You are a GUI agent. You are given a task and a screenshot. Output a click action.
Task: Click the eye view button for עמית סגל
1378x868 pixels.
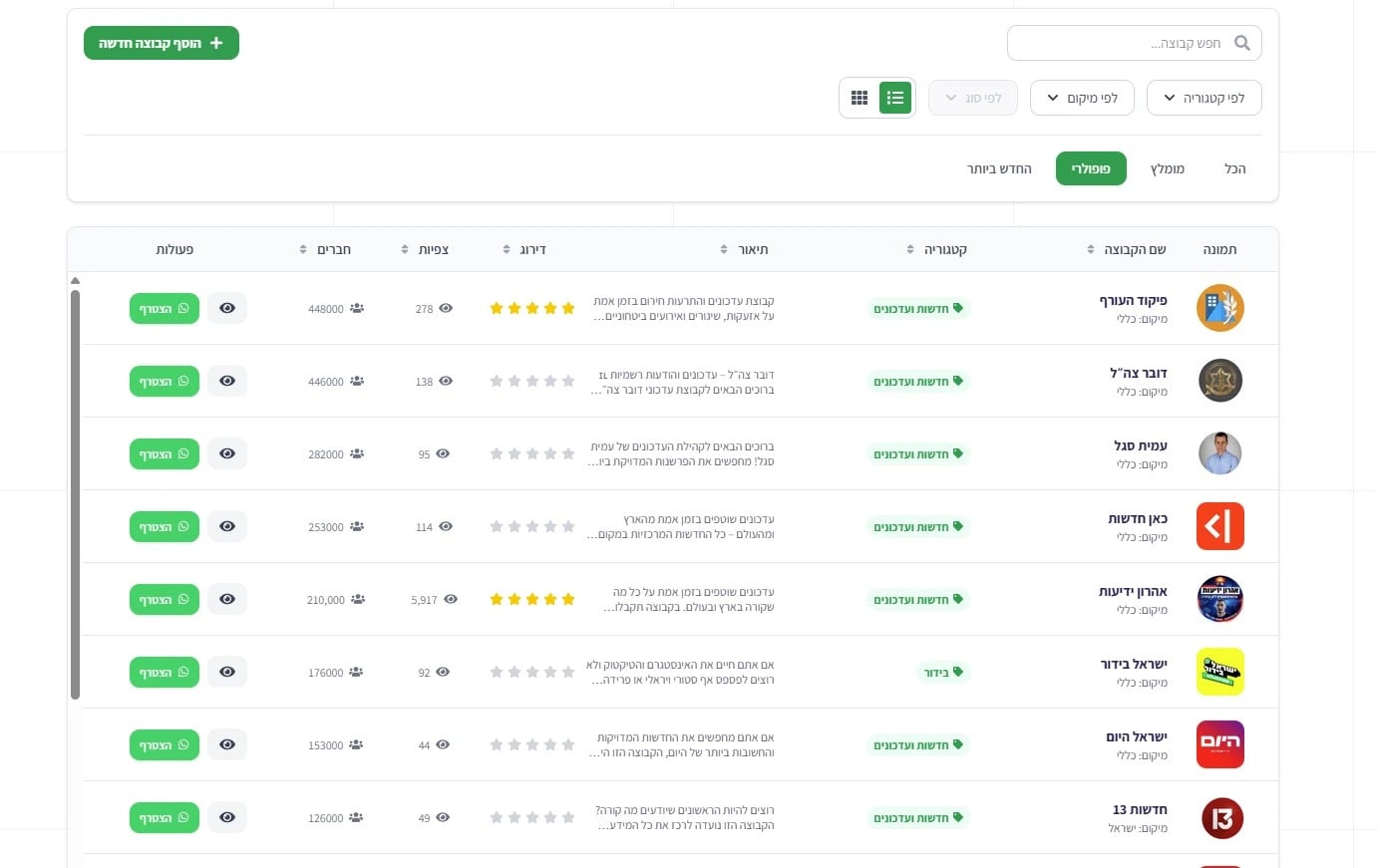(x=227, y=453)
